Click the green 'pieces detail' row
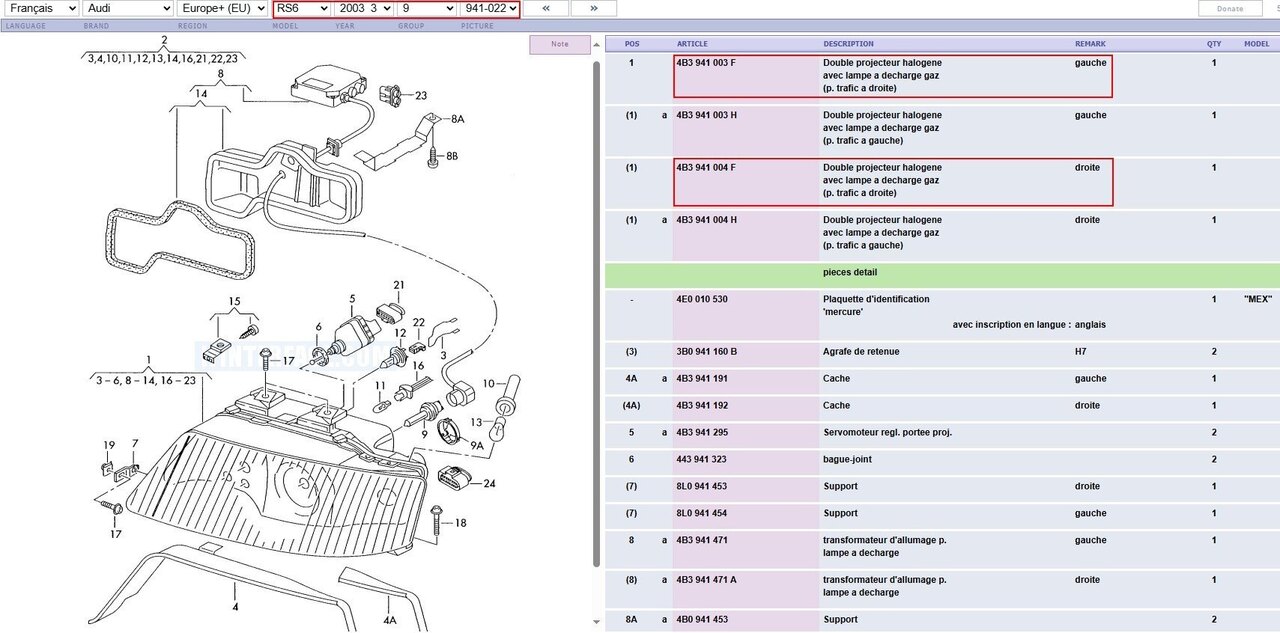The width and height of the screenshot is (1280, 633). coord(942,273)
